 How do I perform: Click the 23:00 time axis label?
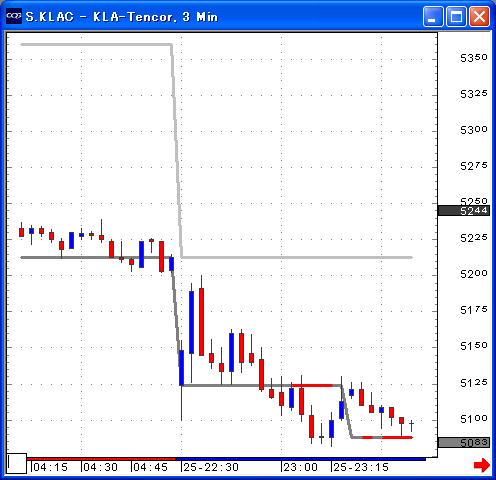tap(300, 467)
